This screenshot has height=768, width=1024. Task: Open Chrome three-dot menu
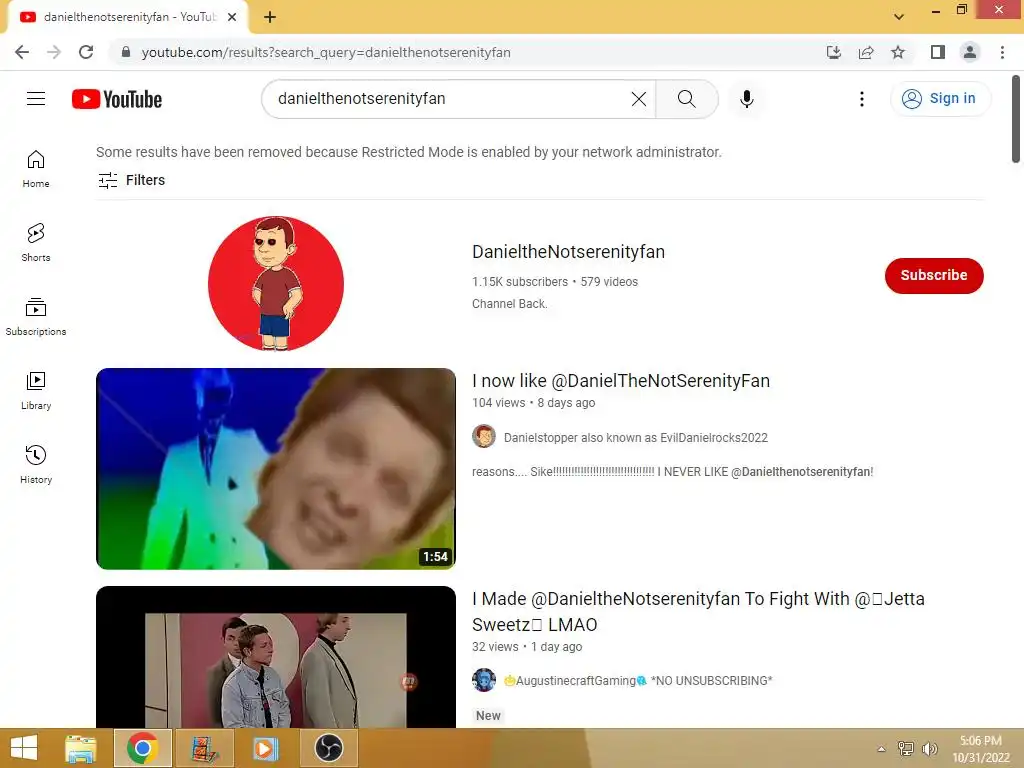click(1002, 52)
